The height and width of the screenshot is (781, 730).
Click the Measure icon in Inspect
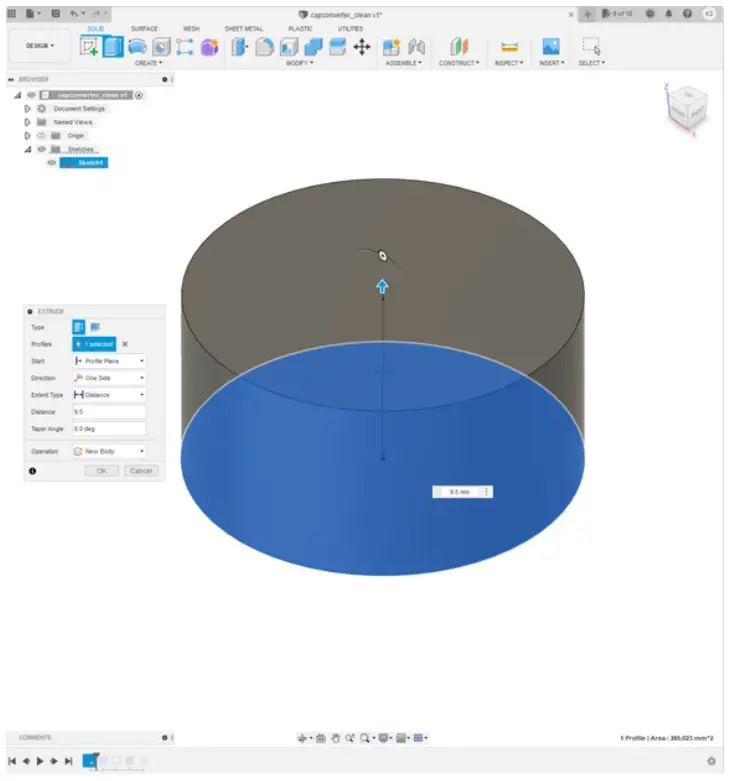point(509,47)
